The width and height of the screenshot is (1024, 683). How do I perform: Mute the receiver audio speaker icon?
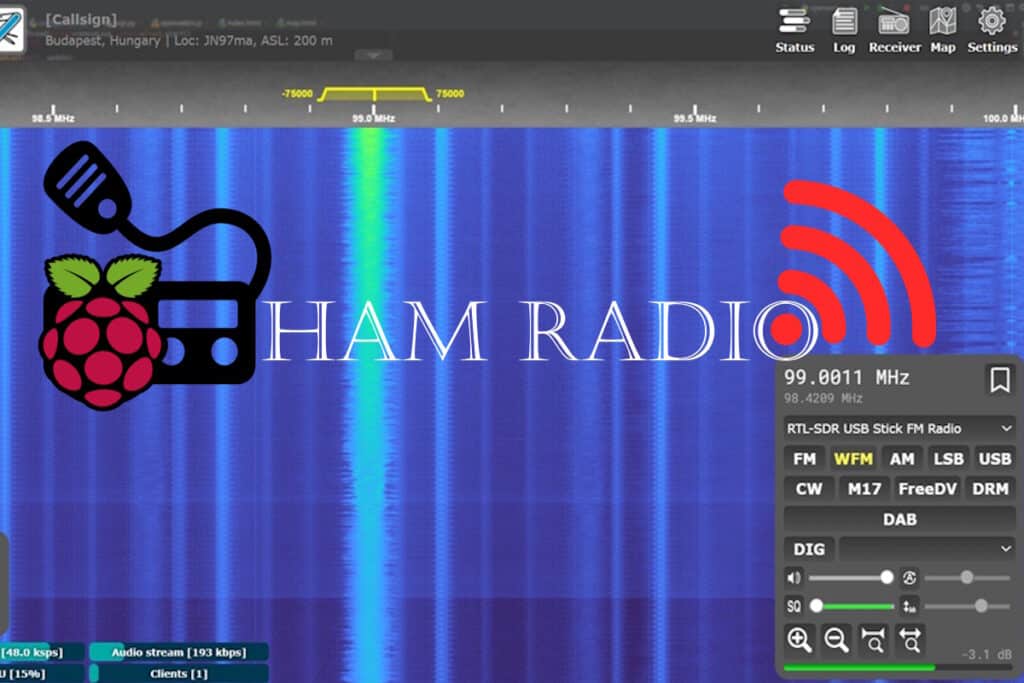coord(794,577)
